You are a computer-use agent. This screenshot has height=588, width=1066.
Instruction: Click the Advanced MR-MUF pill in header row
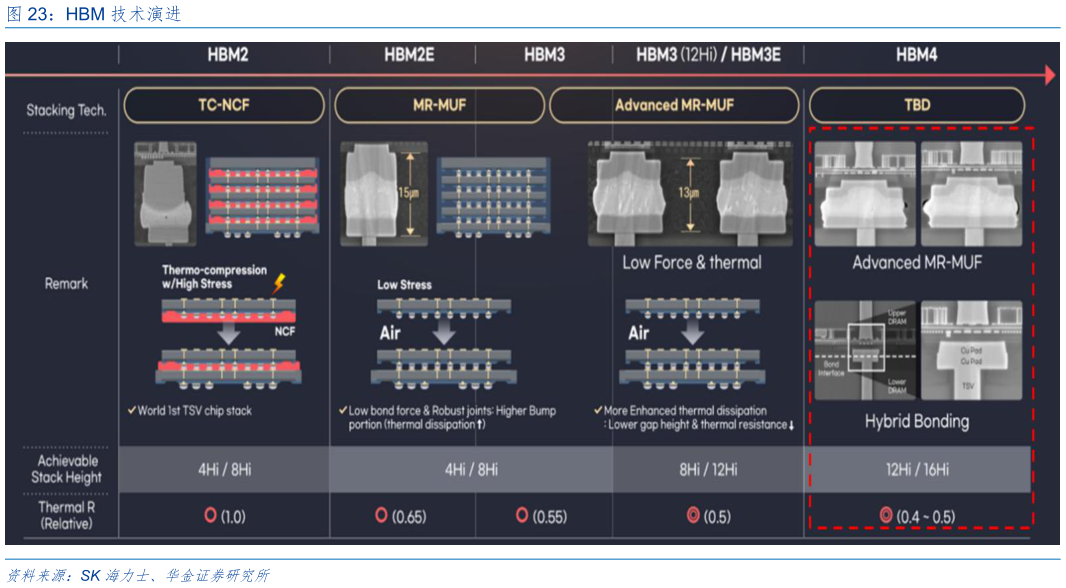point(674,105)
